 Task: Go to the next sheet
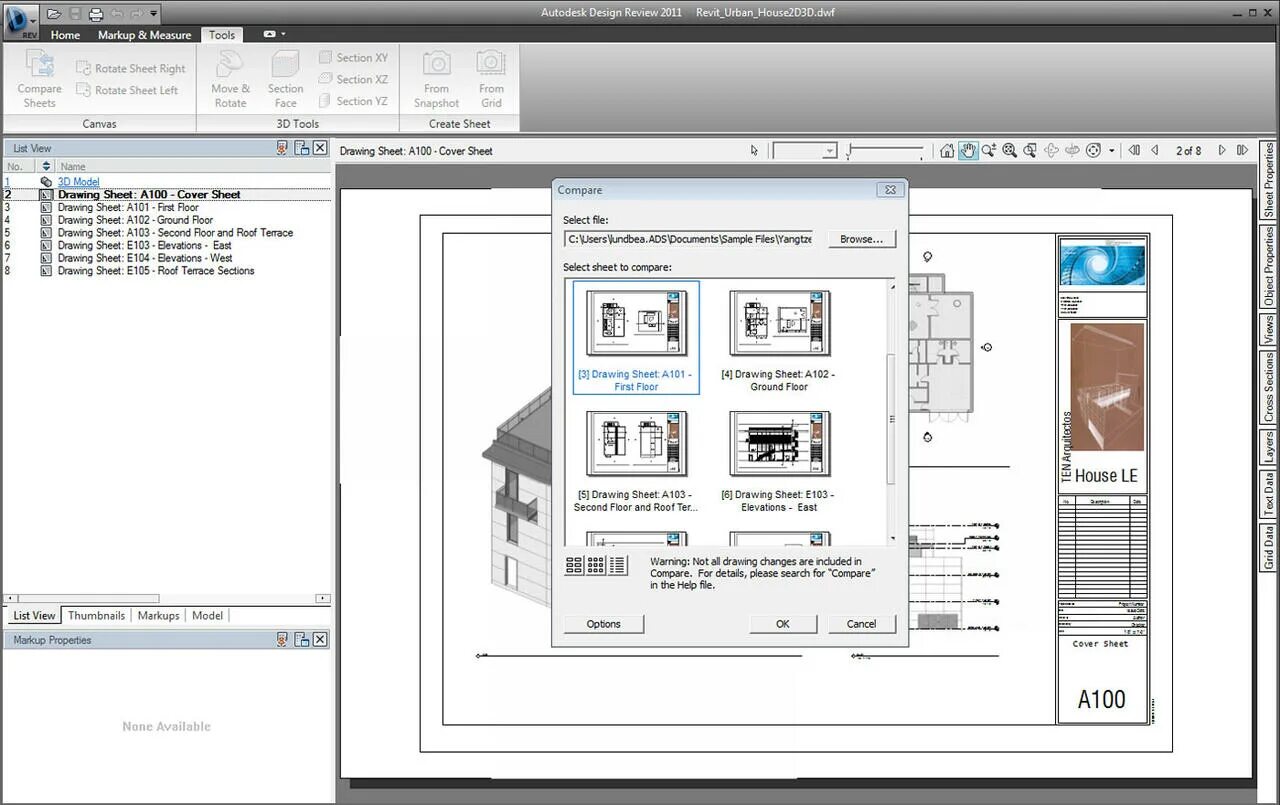(x=1222, y=151)
